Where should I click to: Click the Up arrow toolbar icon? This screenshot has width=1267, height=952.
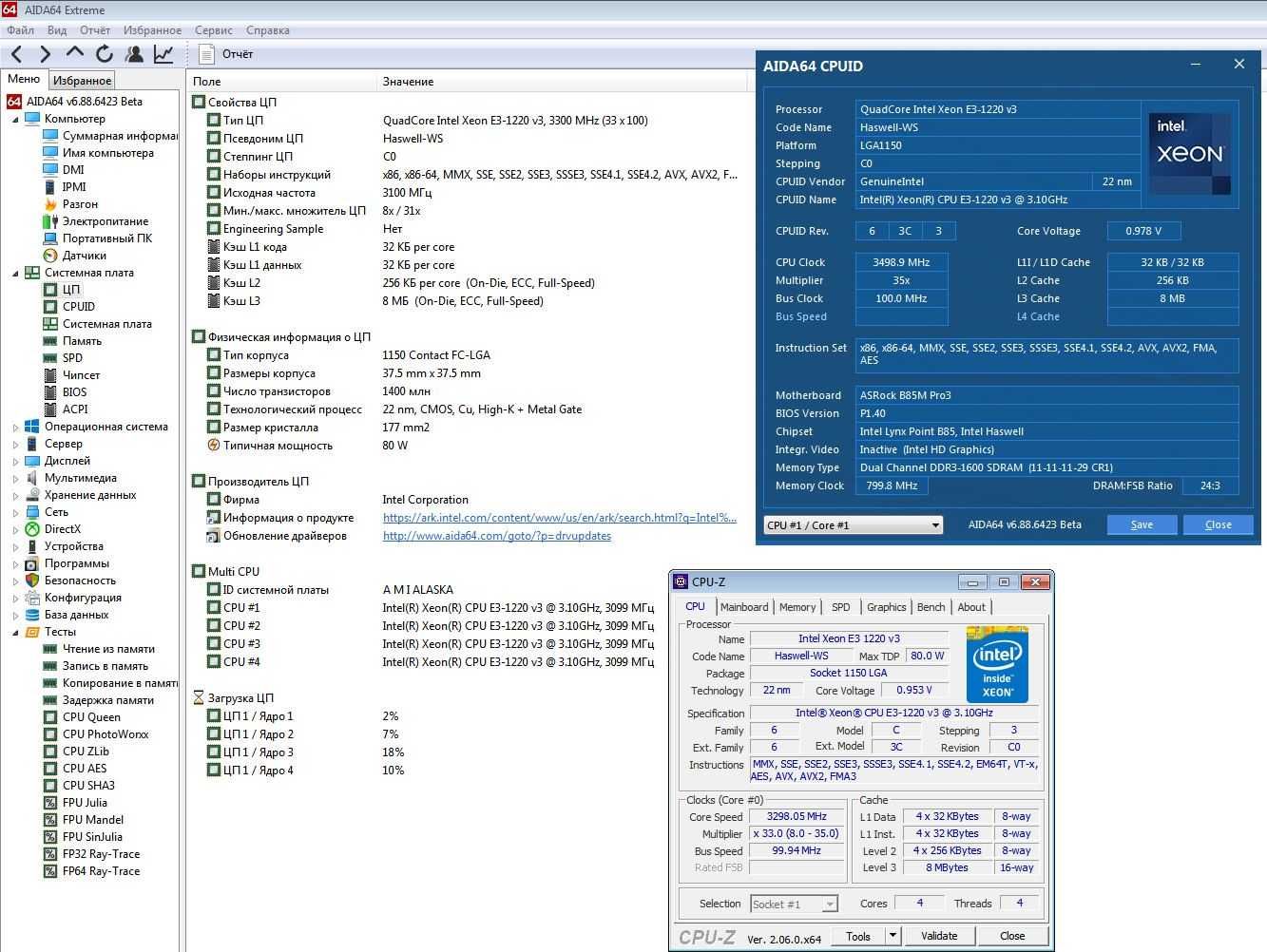tap(74, 54)
